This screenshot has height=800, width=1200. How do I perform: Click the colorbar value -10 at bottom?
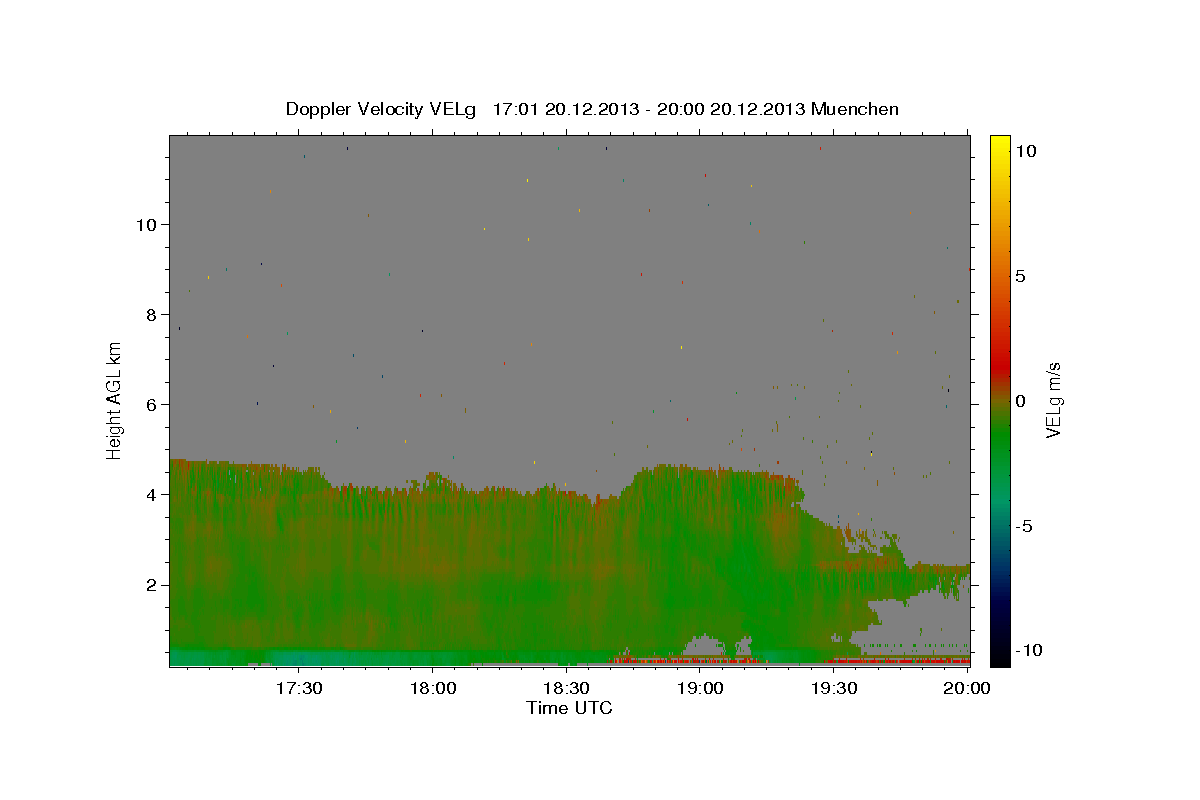point(1028,650)
